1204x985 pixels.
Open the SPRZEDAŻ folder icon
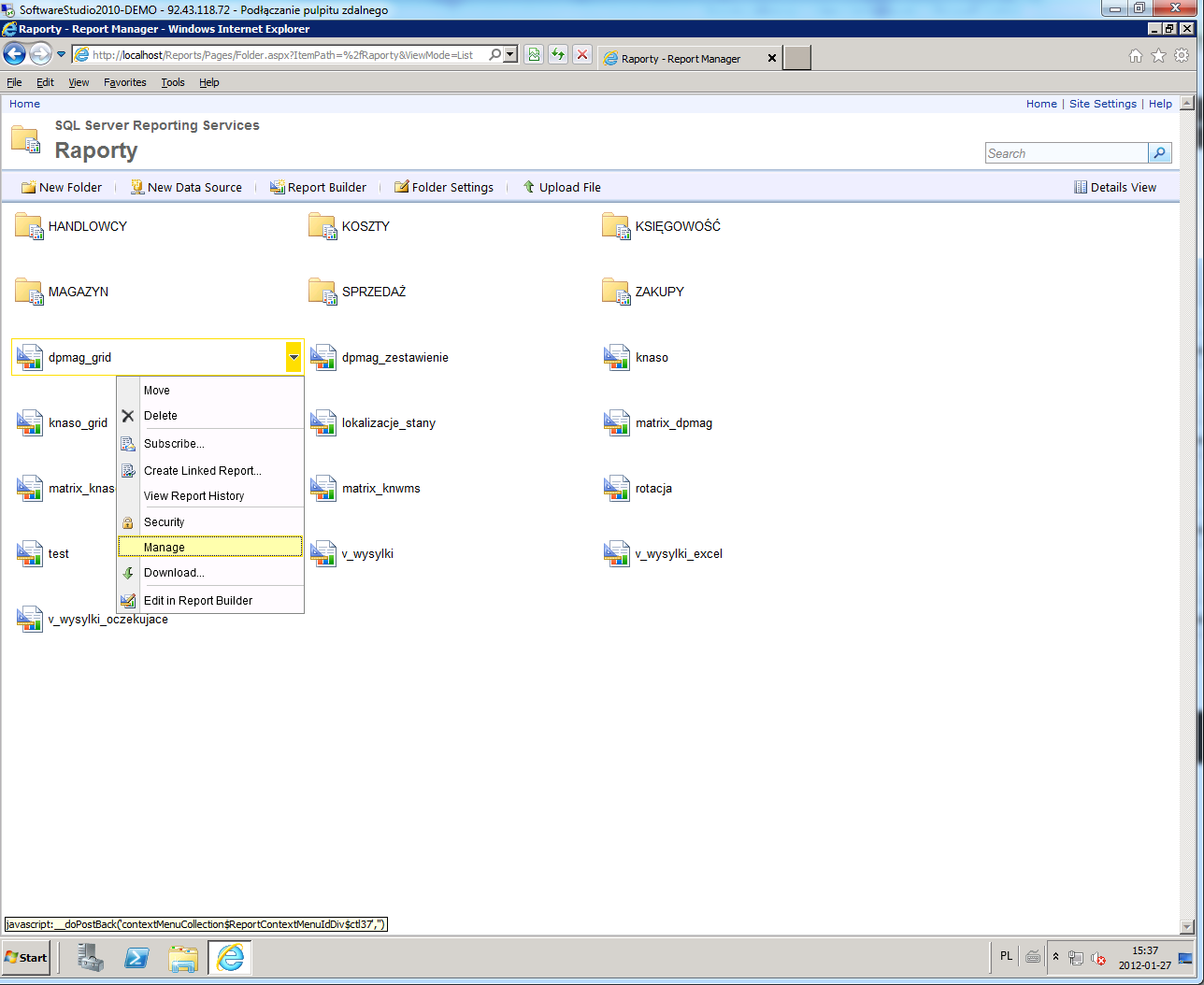322,293
